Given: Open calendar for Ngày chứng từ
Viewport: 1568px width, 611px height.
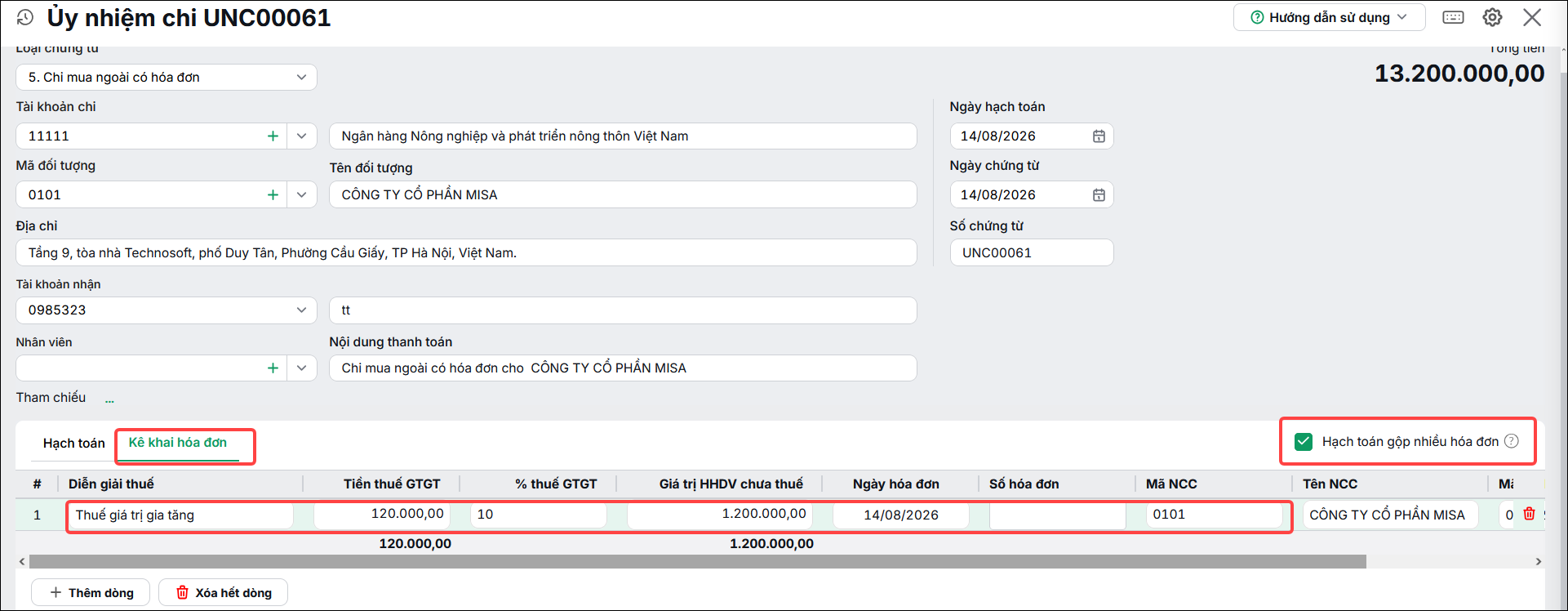Looking at the screenshot, I should tap(1099, 195).
